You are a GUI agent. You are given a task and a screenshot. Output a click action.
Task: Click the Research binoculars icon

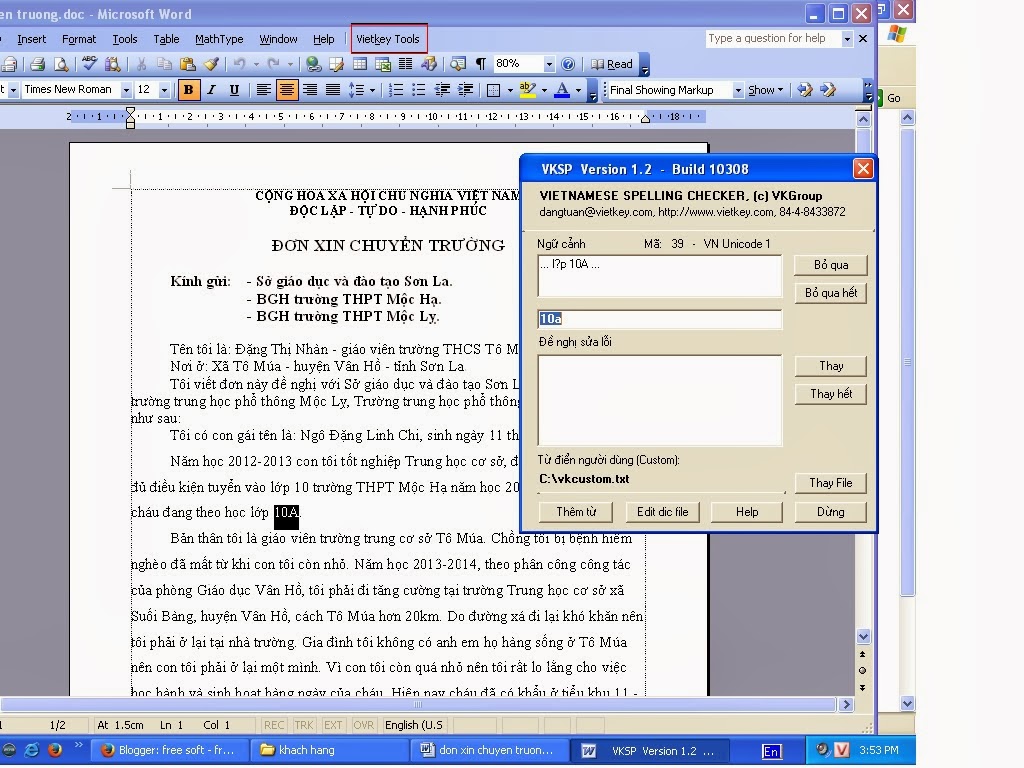click(x=112, y=64)
